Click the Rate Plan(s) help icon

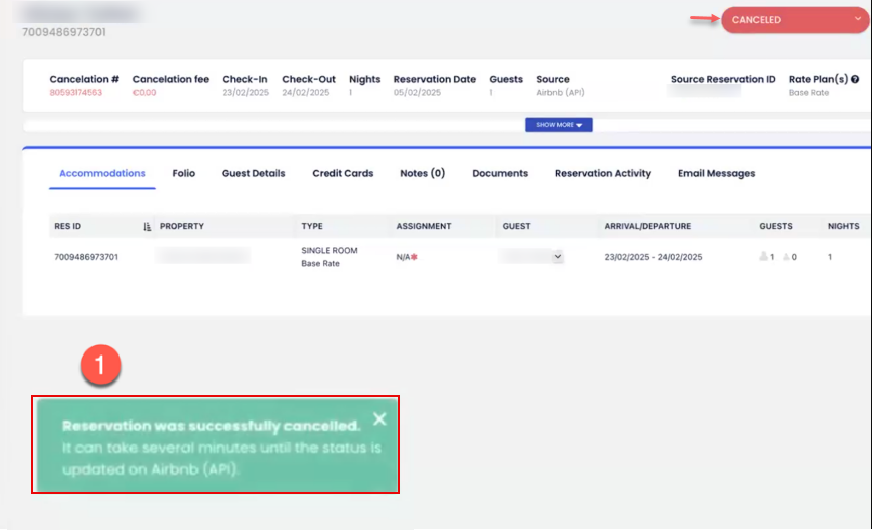click(x=855, y=79)
